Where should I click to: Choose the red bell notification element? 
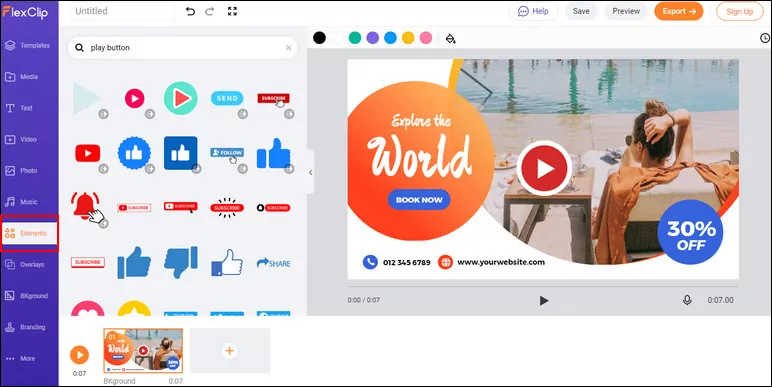(x=87, y=207)
